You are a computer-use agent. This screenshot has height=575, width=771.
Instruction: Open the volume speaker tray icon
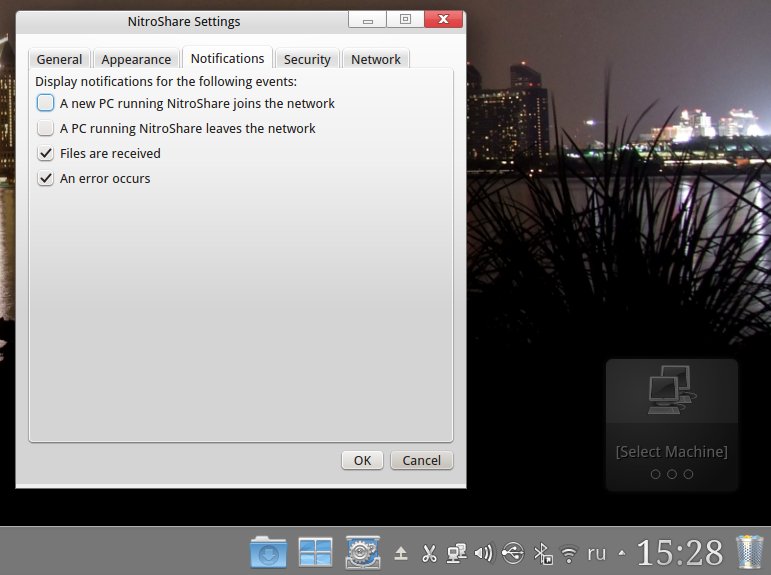point(483,553)
